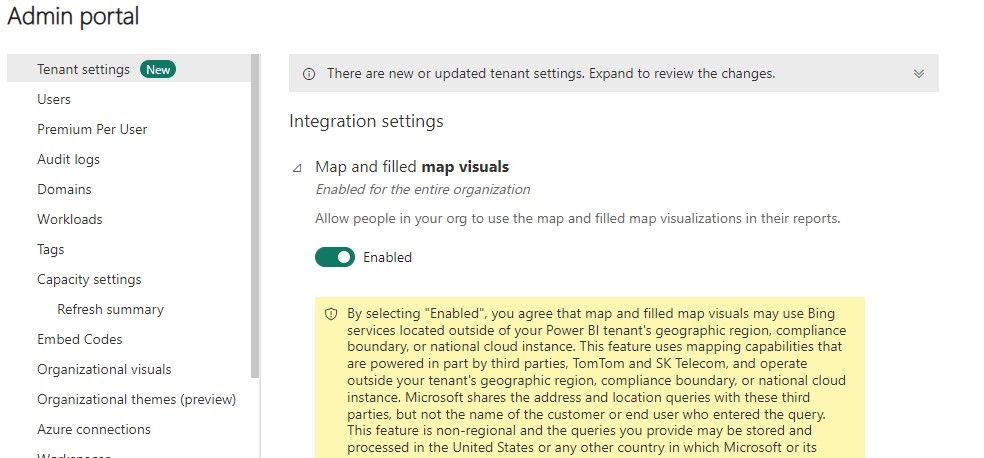Viewport: 984px width, 458px height.
Task: Open Tenant settings in sidebar
Action: (x=83, y=69)
